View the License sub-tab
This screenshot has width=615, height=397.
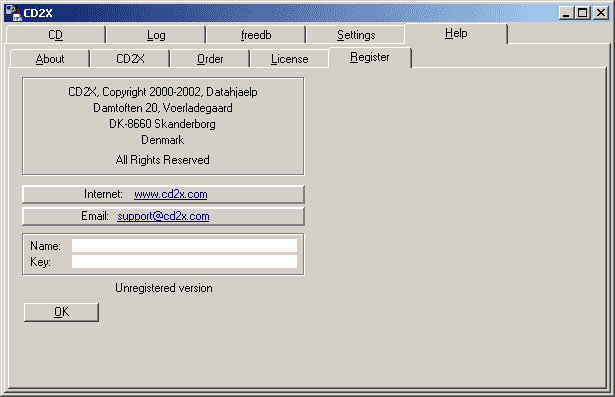coord(289,59)
